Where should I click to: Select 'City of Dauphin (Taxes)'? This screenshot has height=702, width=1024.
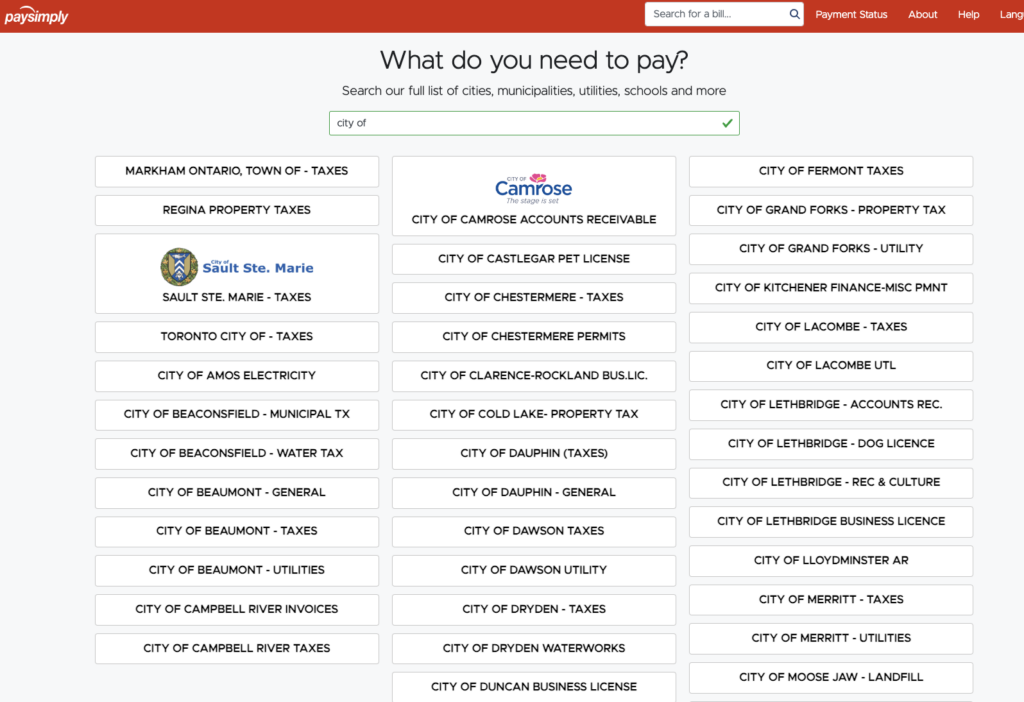point(533,453)
